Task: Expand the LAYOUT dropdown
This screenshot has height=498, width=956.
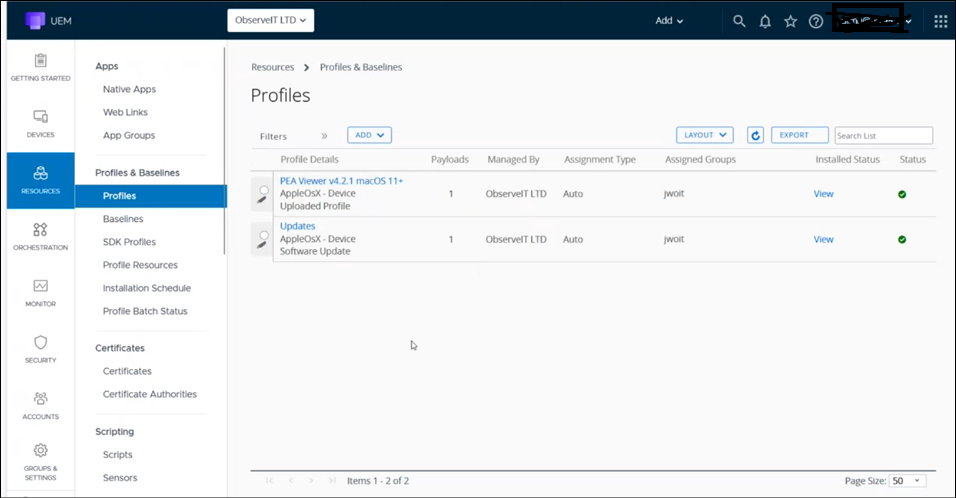Action: pos(705,135)
